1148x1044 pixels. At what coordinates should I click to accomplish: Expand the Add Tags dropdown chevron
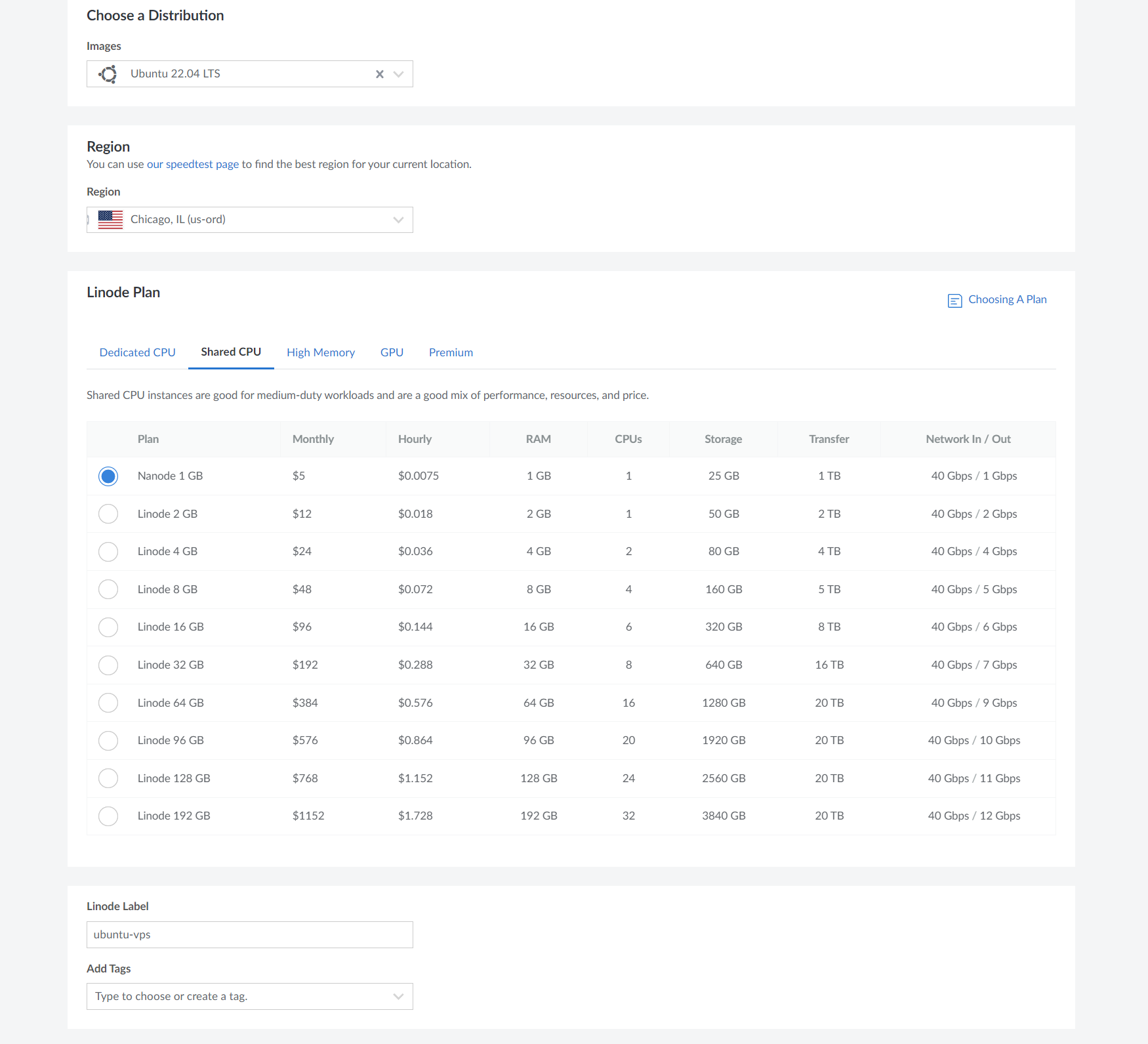398,996
